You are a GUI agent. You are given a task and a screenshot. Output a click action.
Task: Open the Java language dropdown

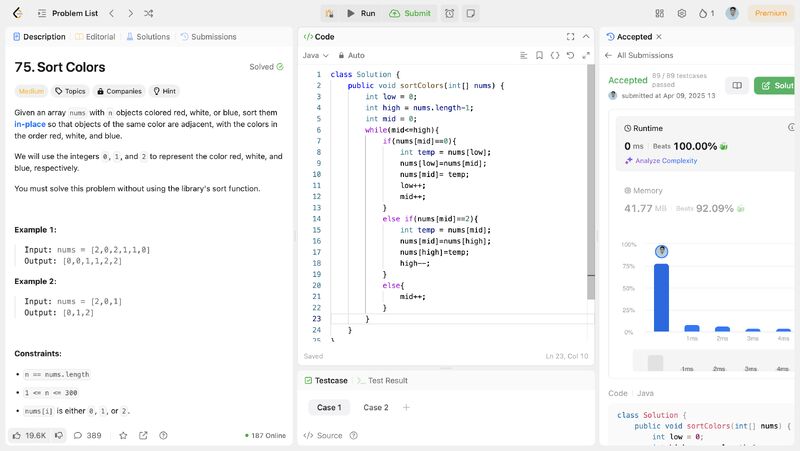[315, 55]
